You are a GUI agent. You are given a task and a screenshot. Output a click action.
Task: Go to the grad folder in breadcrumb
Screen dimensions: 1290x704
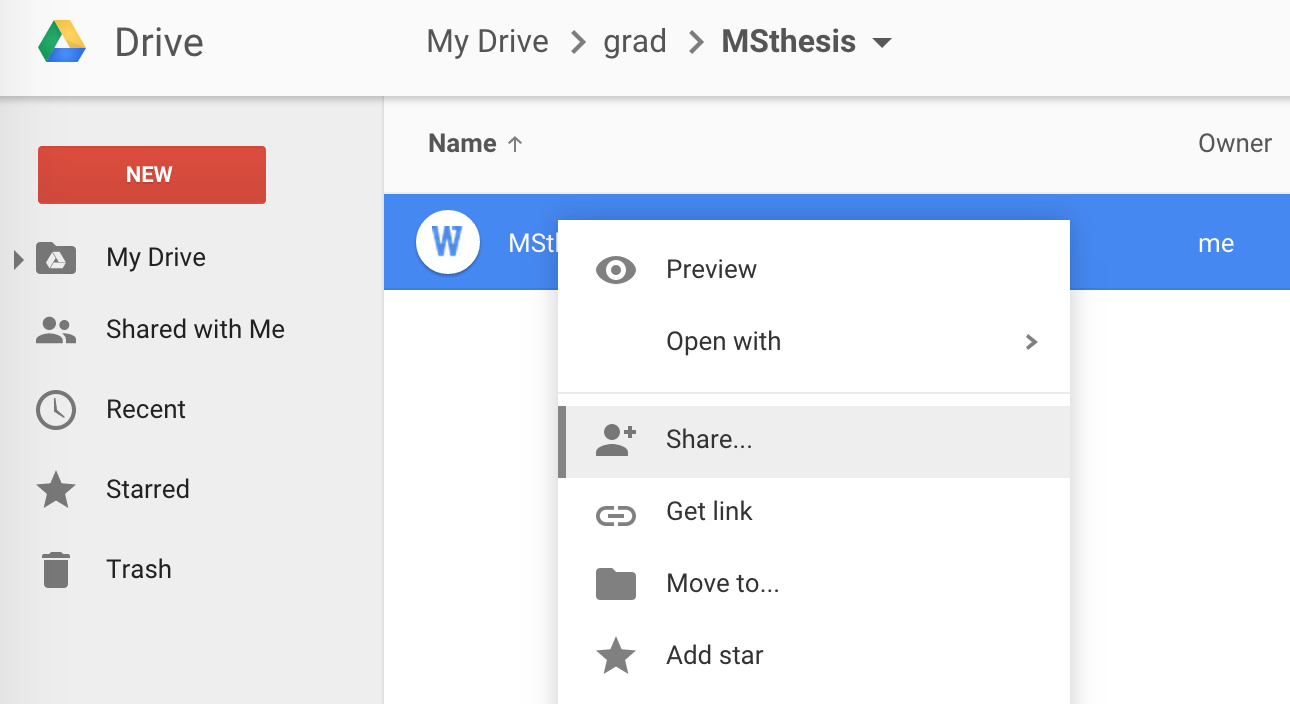635,42
